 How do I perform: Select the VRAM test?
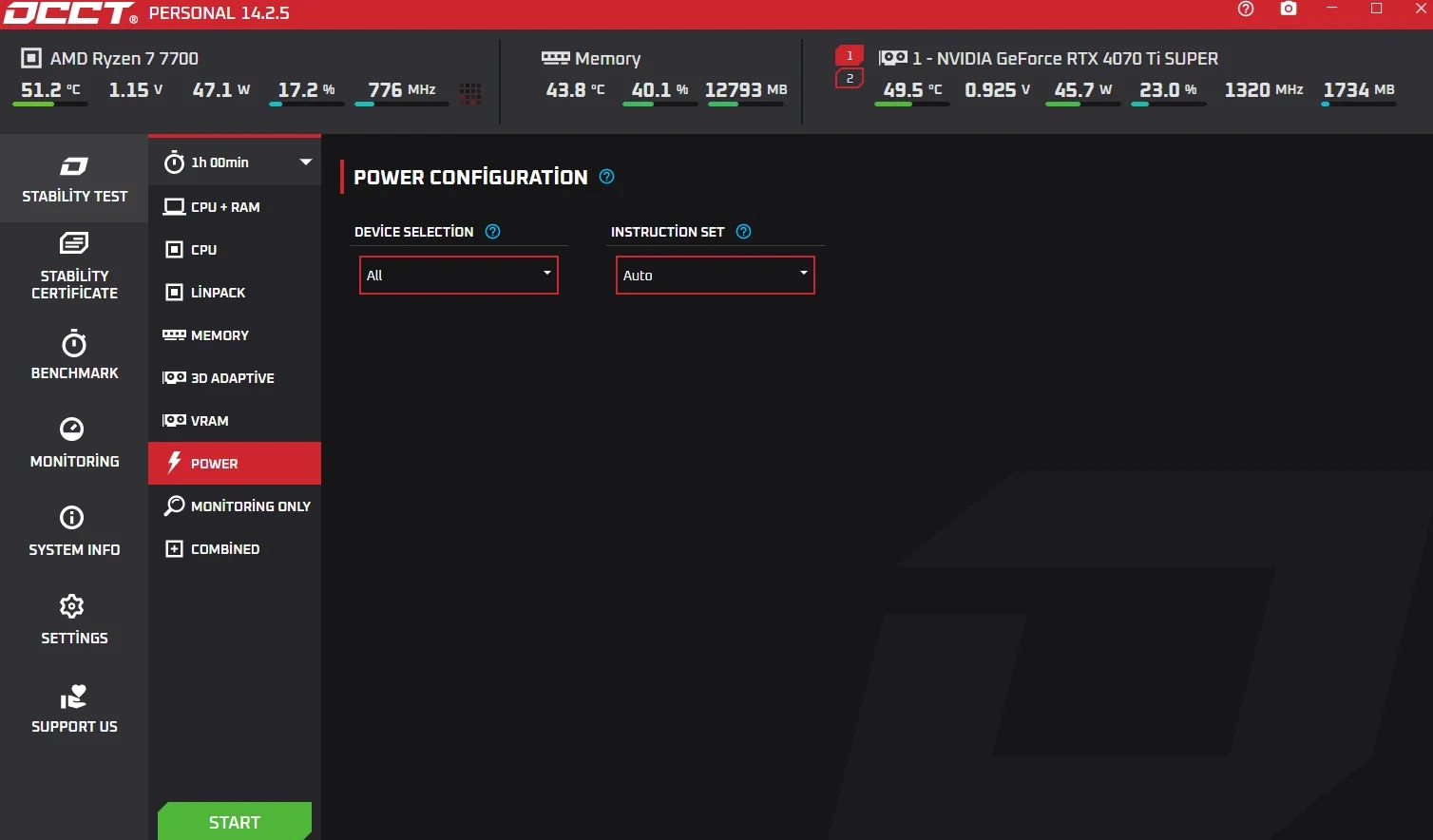(235, 421)
